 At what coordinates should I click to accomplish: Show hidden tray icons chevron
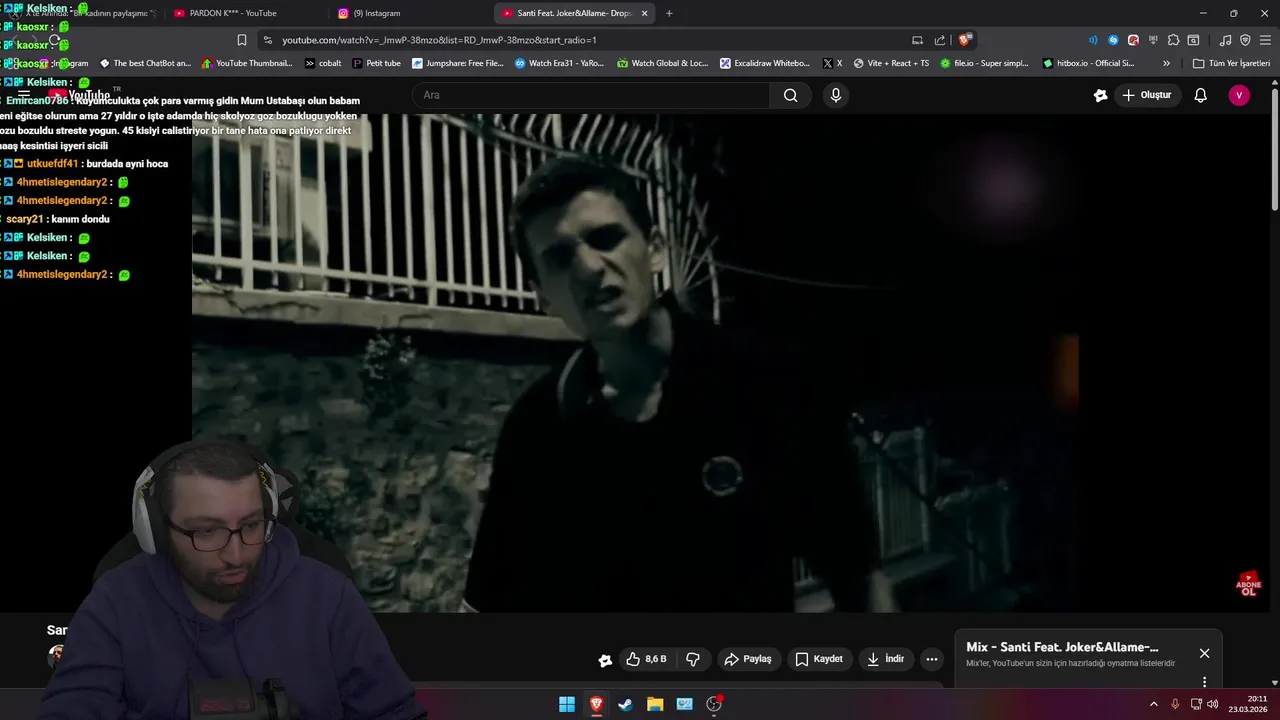pos(1153,704)
